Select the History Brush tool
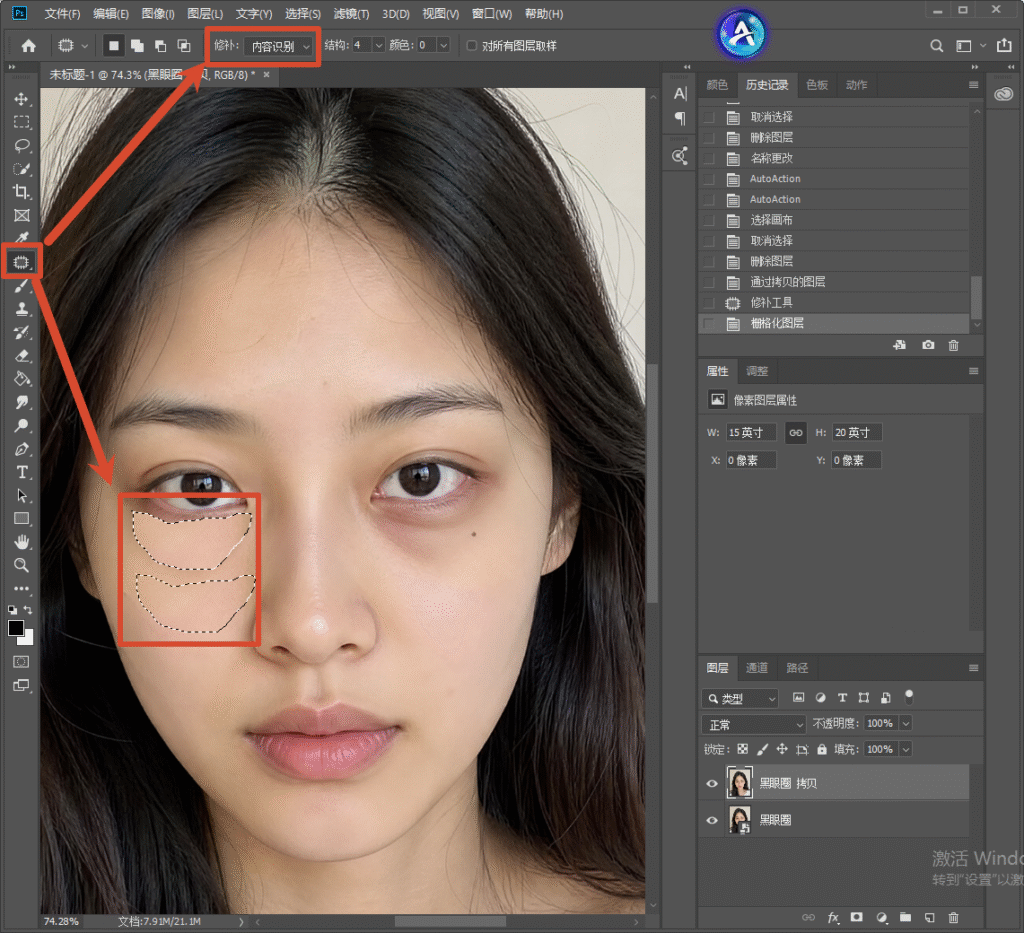1024x933 pixels. pos(22,332)
